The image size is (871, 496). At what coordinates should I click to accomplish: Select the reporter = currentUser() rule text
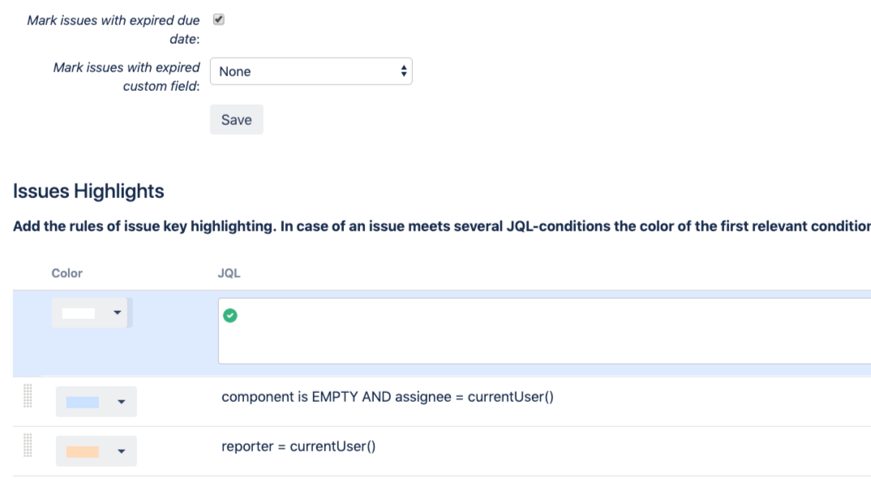click(298, 446)
